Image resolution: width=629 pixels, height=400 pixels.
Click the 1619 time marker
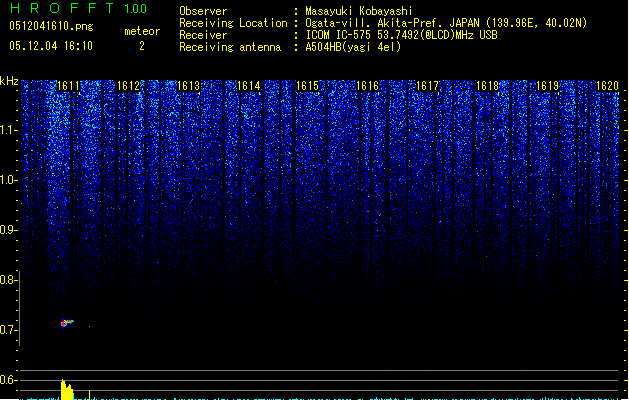point(548,86)
